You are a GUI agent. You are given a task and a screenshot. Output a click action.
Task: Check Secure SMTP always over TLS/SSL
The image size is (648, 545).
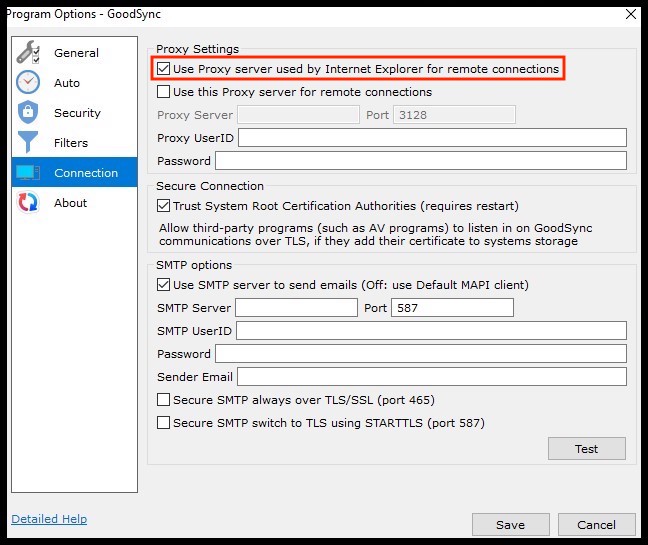coord(163,400)
